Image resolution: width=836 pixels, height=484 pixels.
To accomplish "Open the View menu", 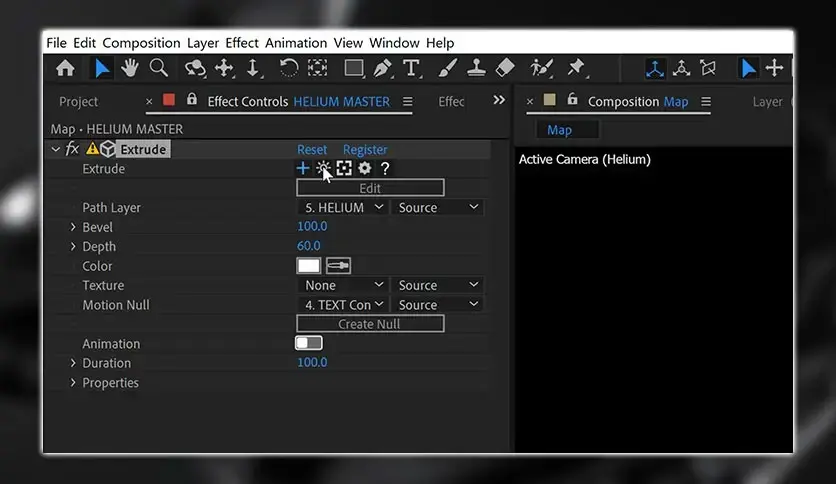I will (348, 43).
